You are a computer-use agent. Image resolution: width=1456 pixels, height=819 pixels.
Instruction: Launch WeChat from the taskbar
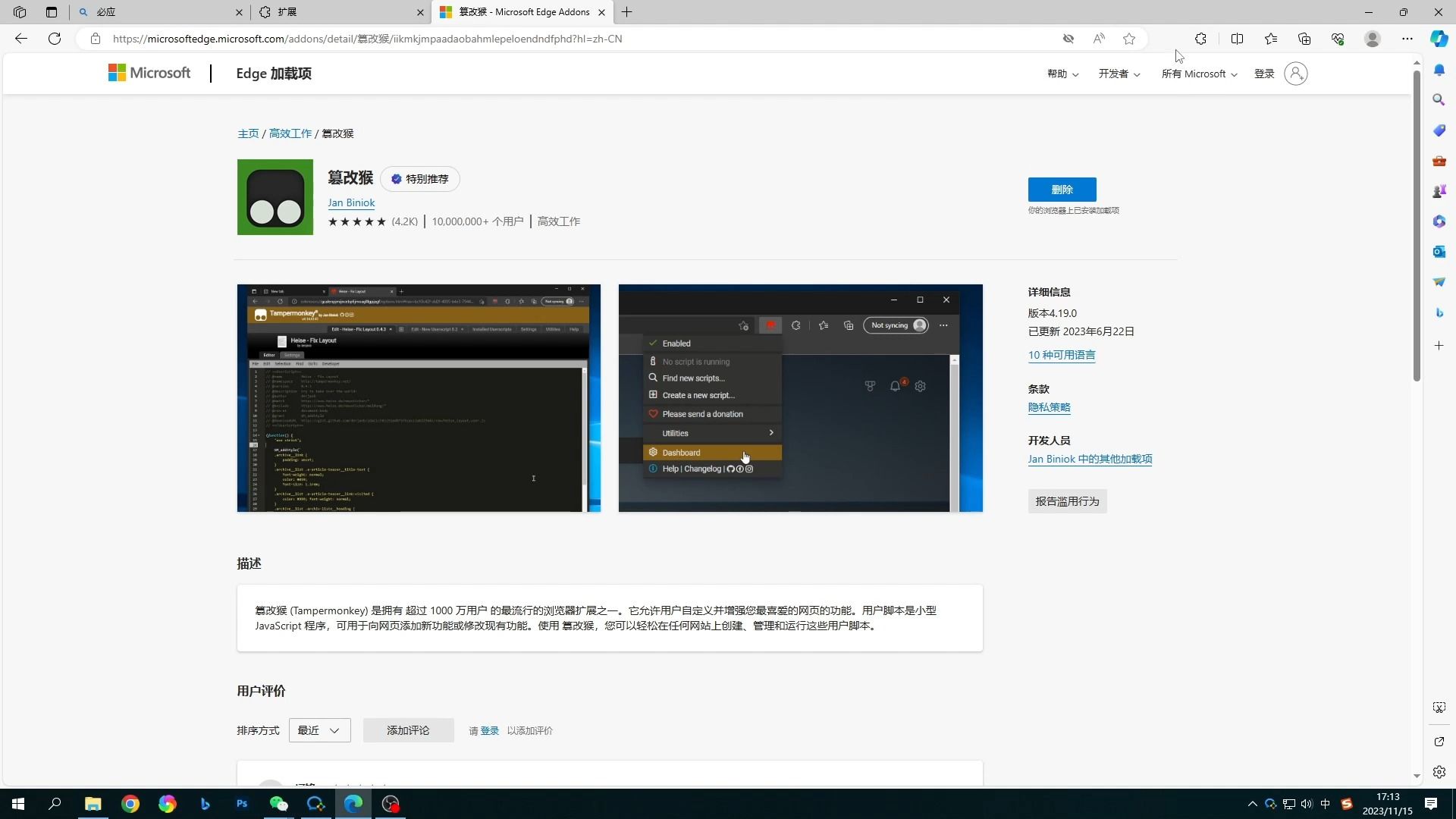tap(278, 803)
